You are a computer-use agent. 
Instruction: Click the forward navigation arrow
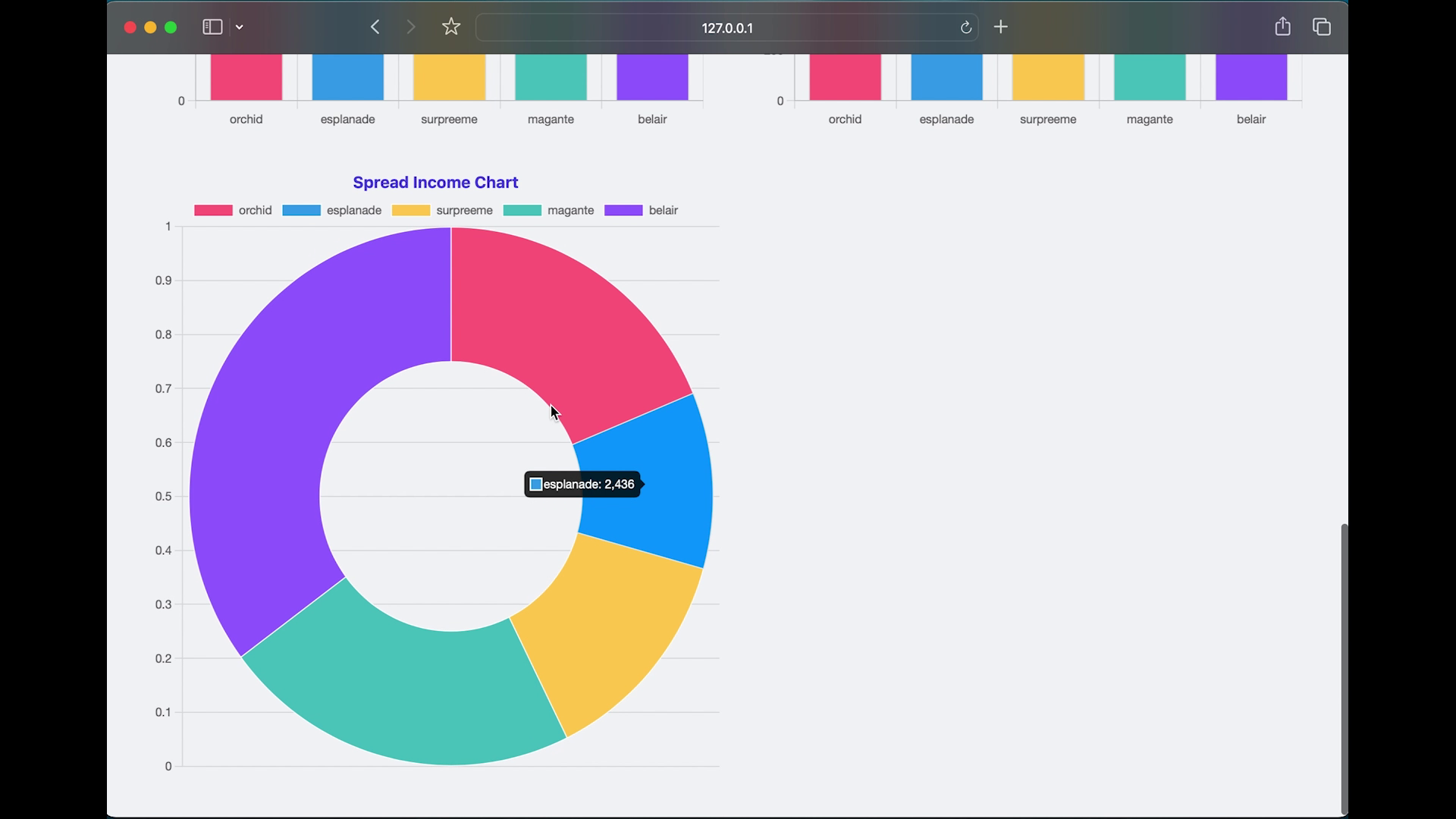[x=410, y=27]
